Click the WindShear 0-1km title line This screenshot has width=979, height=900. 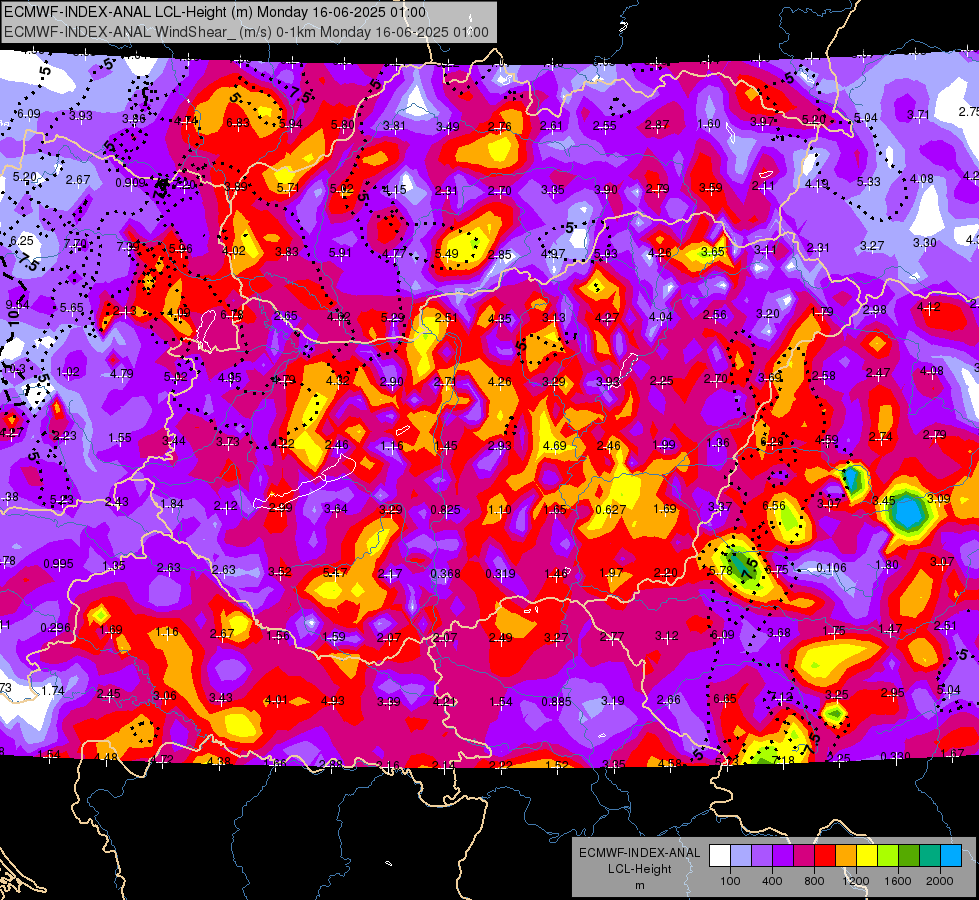pyautogui.click(x=246, y=32)
